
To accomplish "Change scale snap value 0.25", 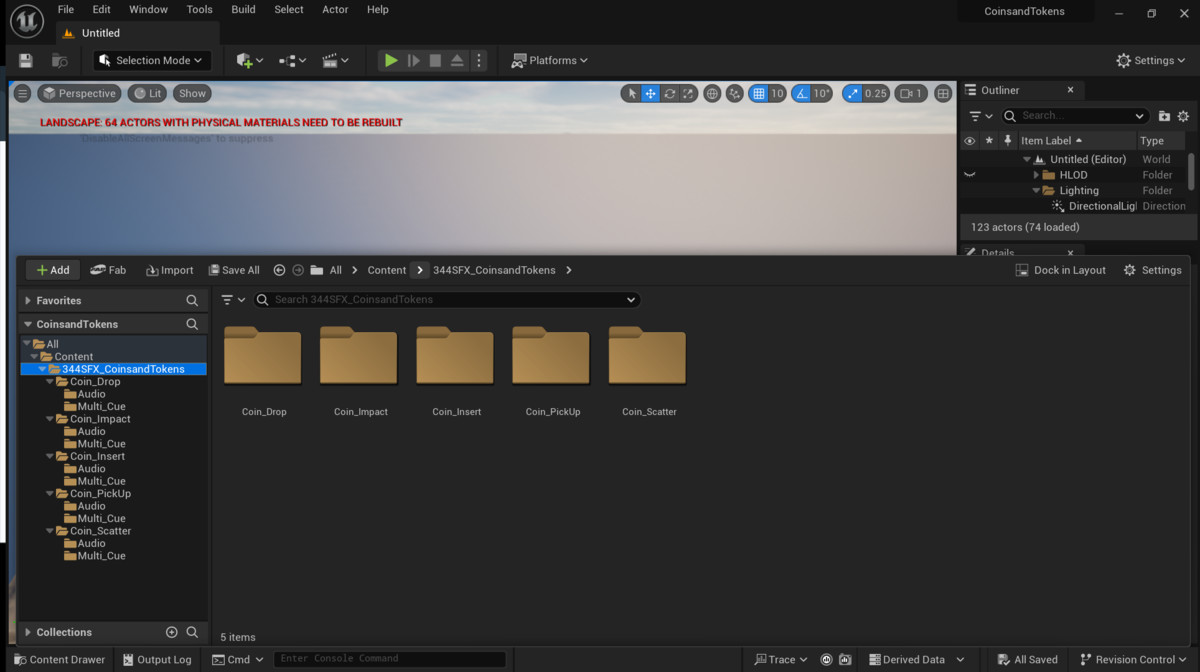I will pos(875,94).
